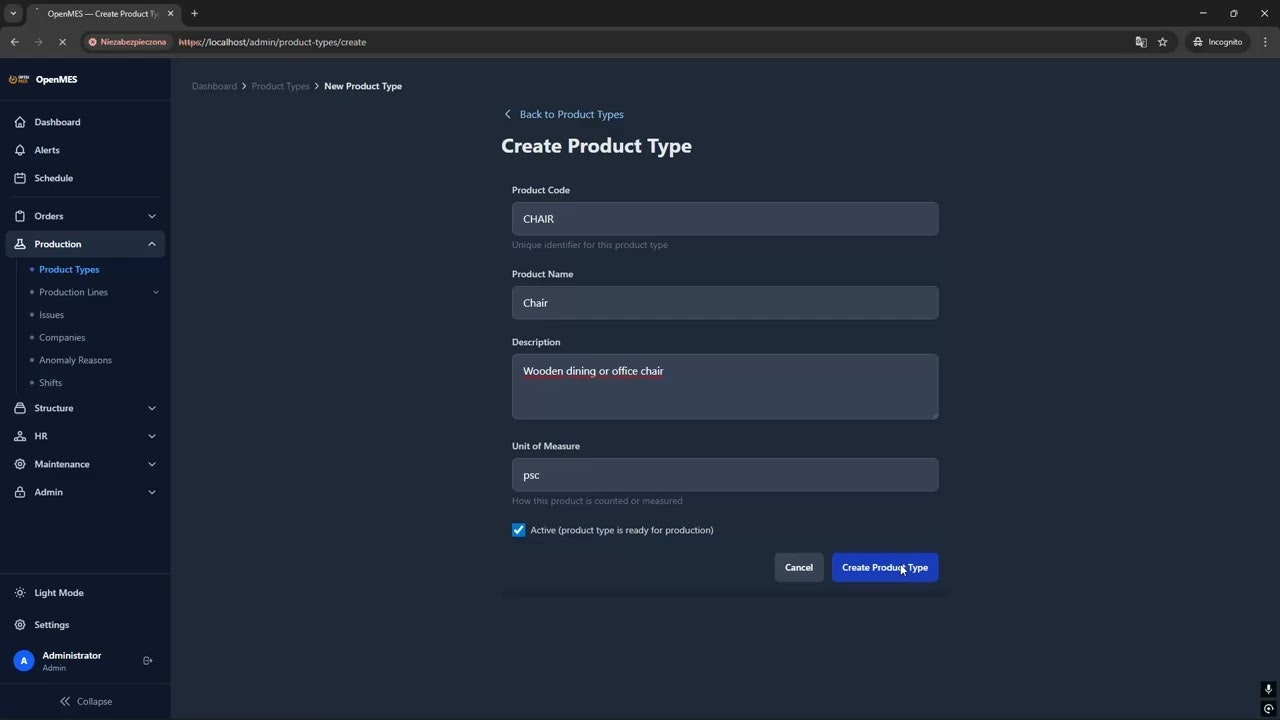Image resolution: width=1280 pixels, height=720 pixels.
Task: Open the browser three-dot menu
Action: [1265, 42]
